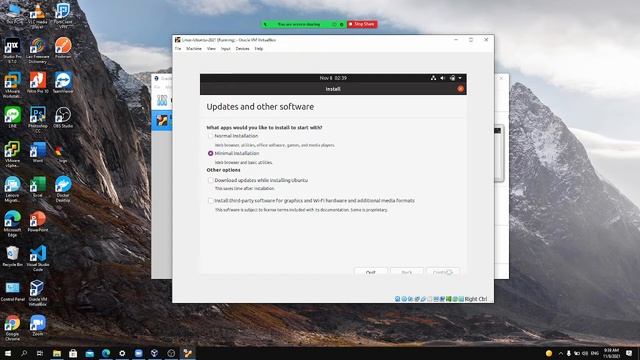Open File Explorer from taskbar
The image size is (640, 360).
coord(57,353)
